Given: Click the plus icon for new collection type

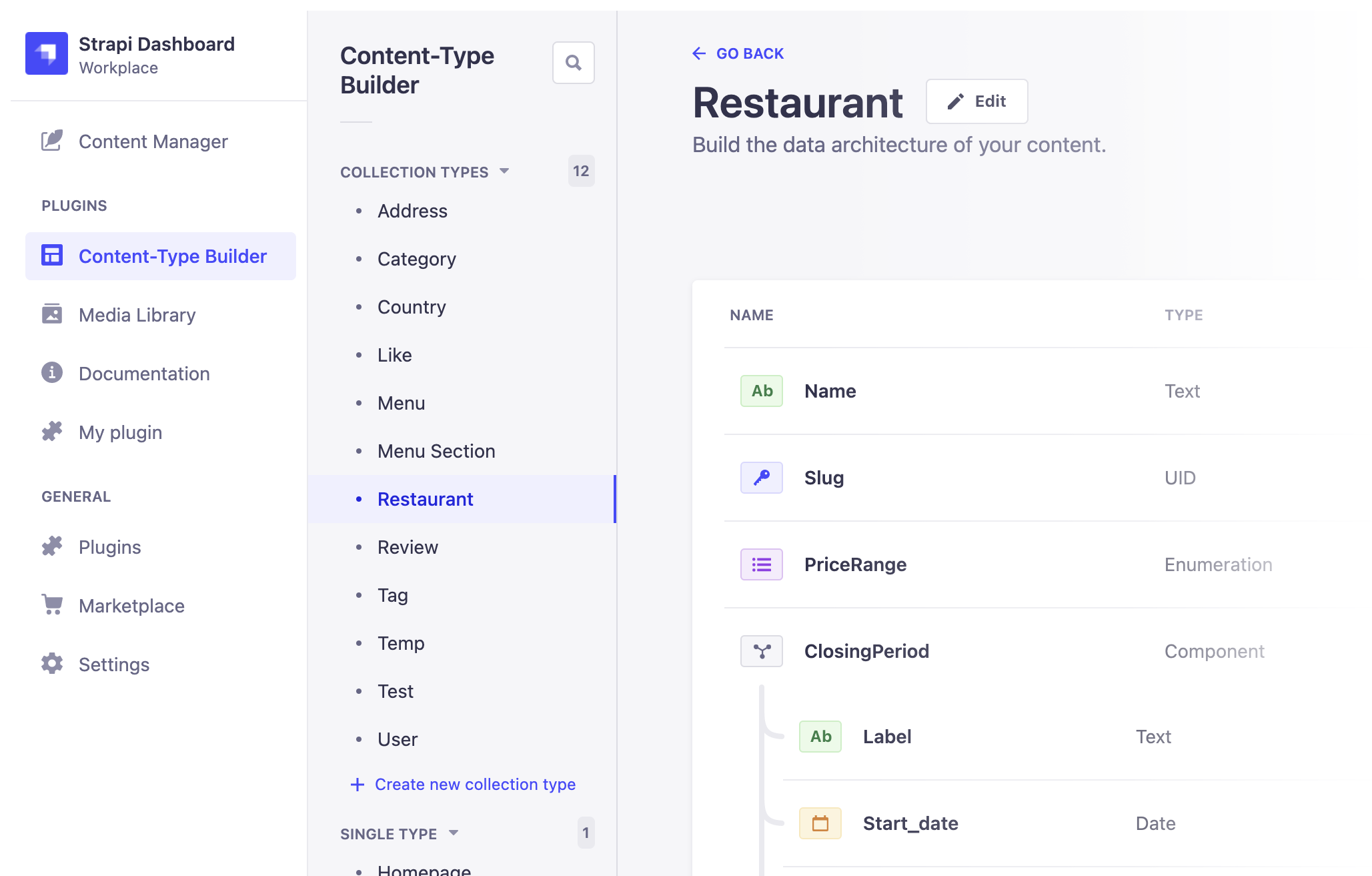Looking at the screenshot, I should coord(358,785).
